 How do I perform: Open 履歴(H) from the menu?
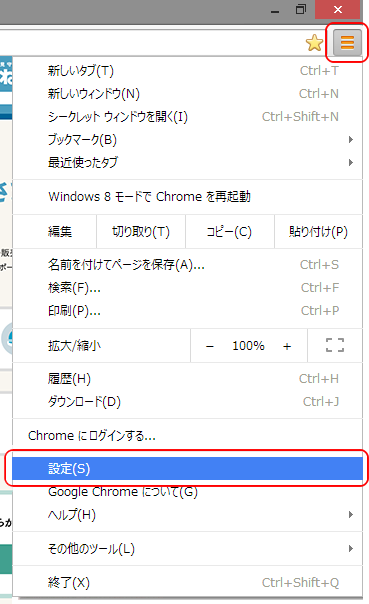pos(188,379)
